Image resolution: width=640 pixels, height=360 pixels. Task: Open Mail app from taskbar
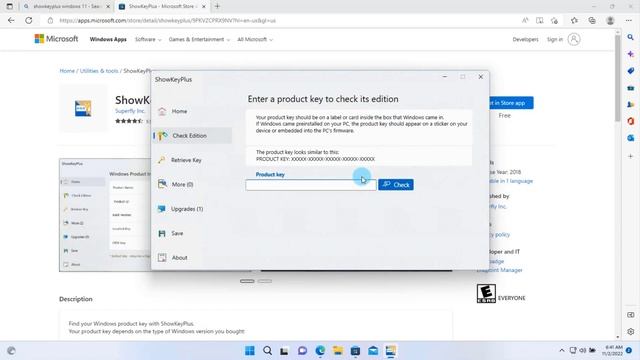point(373,351)
